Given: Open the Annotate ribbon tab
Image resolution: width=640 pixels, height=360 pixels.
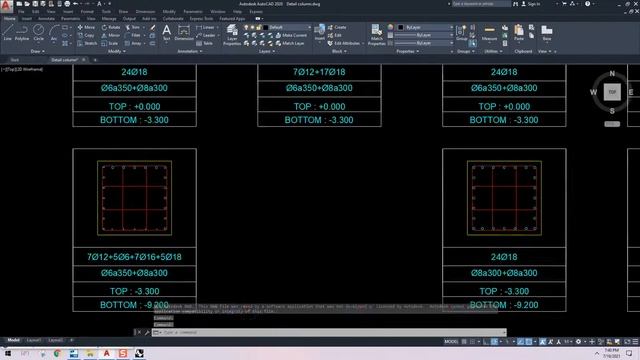Looking at the screenshot, I should pyautogui.click(x=46, y=19).
